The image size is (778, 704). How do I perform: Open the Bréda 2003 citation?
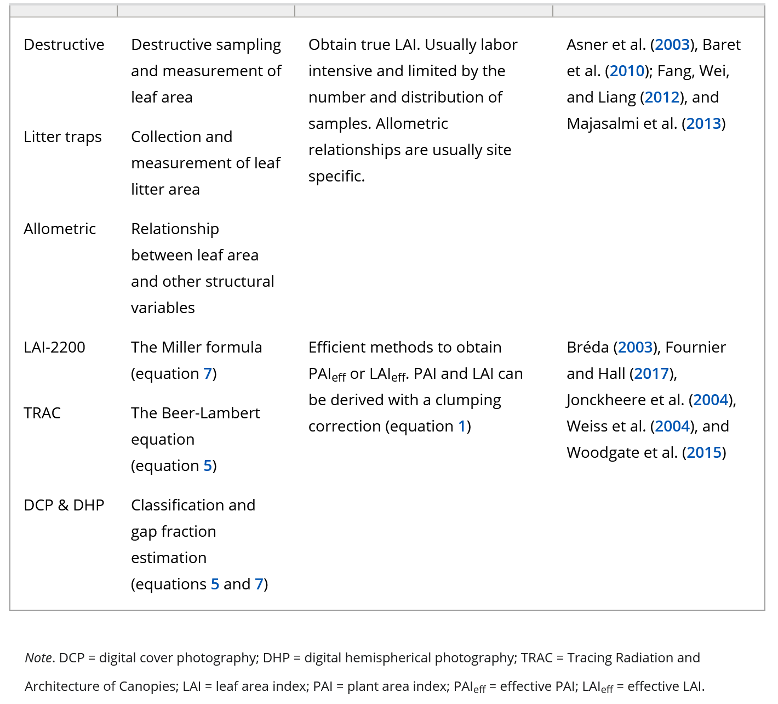coord(635,347)
